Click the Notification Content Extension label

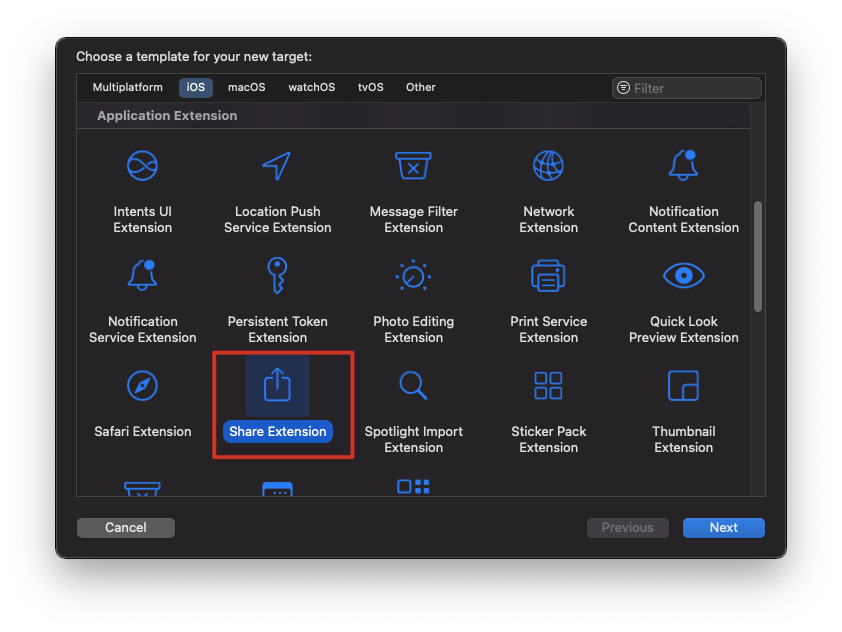(x=683, y=219)
